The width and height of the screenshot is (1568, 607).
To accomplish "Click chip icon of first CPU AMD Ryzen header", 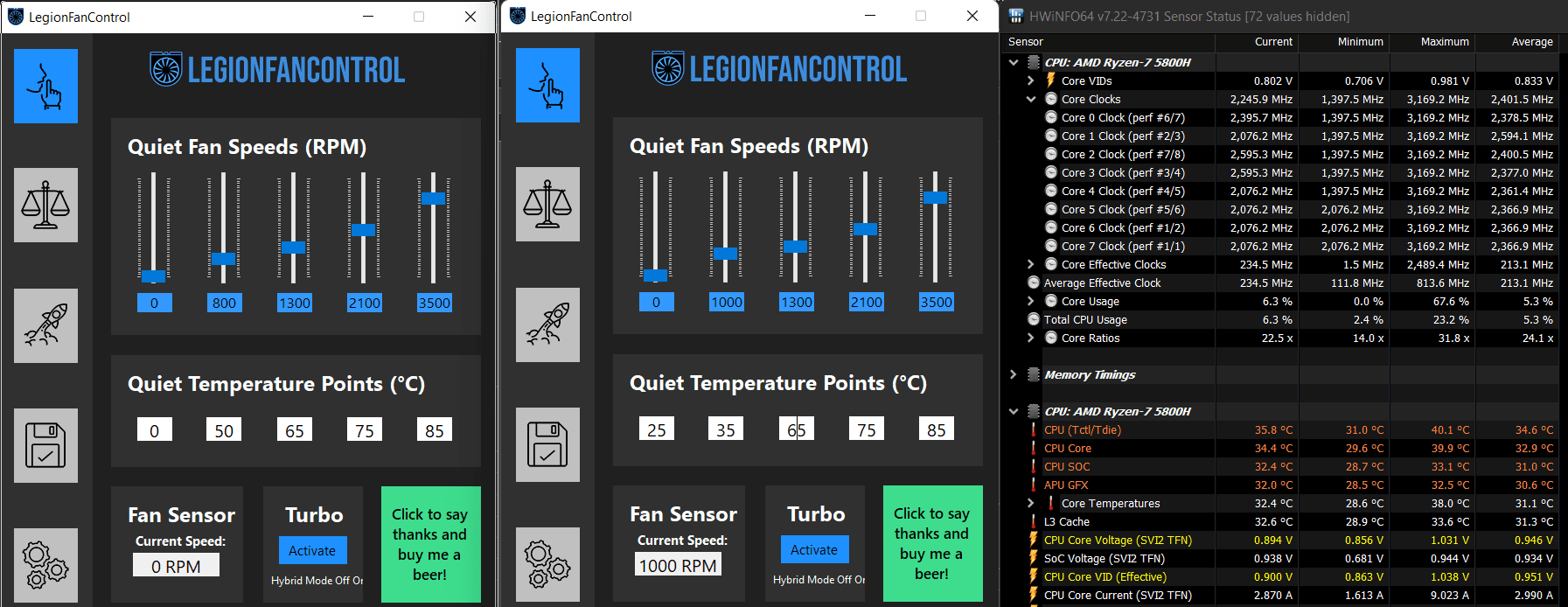I will [1034, 62].
